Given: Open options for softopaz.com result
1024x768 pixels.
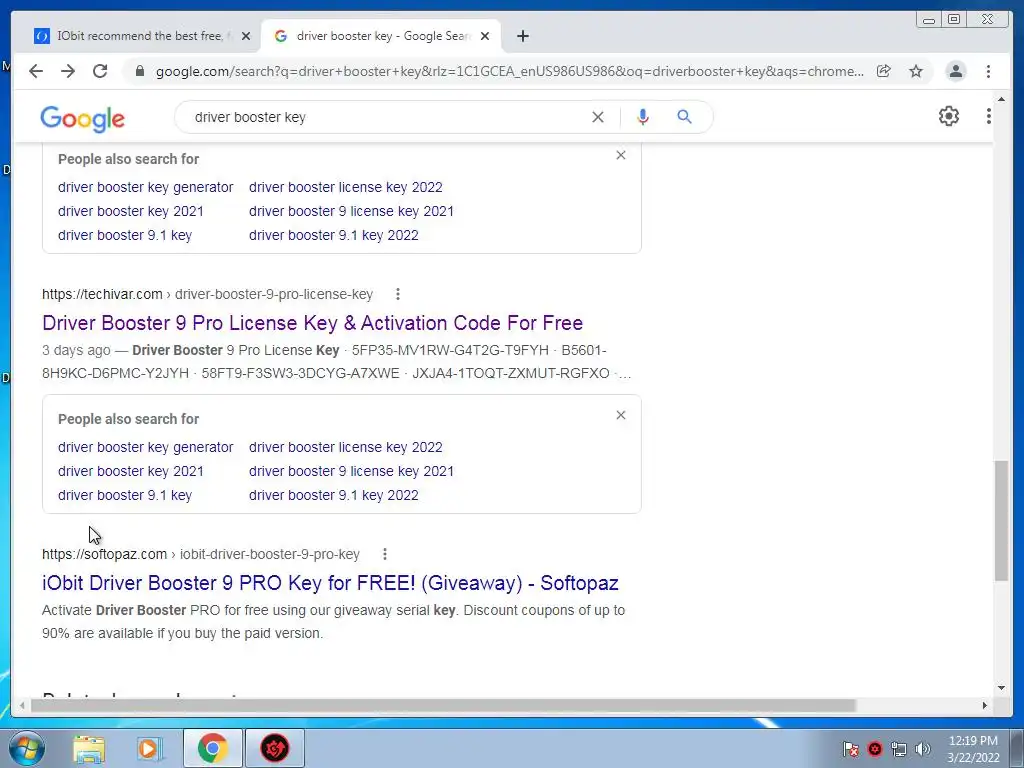Looking at the screenshot, I should (385, 554).
